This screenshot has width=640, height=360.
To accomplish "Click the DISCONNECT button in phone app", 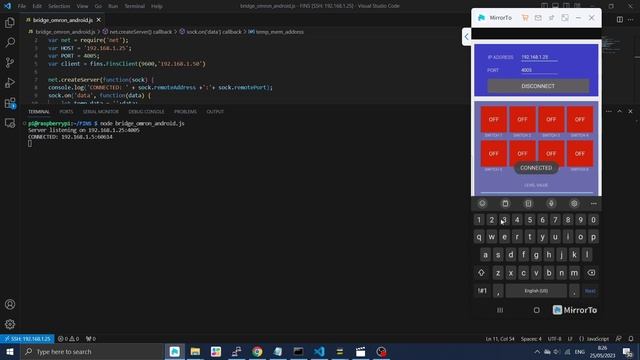I will [538, 86].
